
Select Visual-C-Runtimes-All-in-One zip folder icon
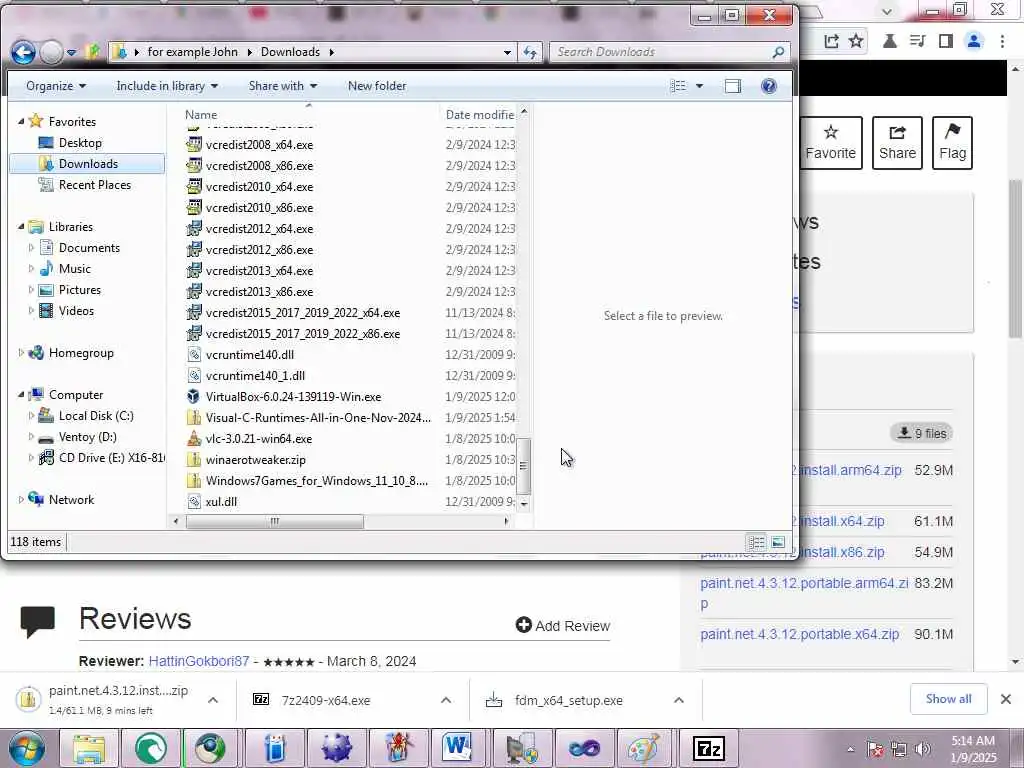pos(194,418)
